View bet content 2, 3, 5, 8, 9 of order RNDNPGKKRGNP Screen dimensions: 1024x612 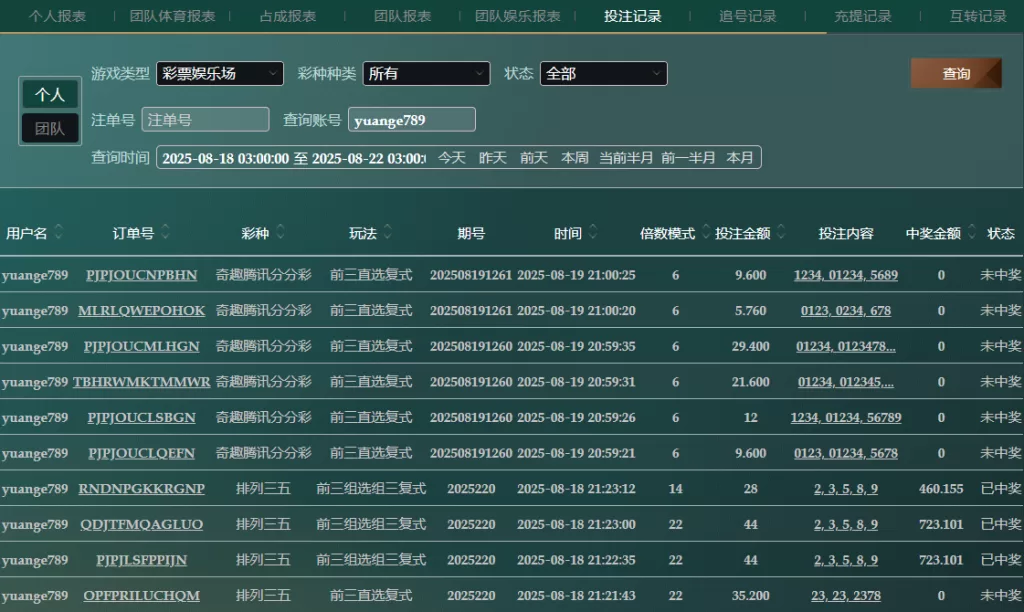point(846,489)
